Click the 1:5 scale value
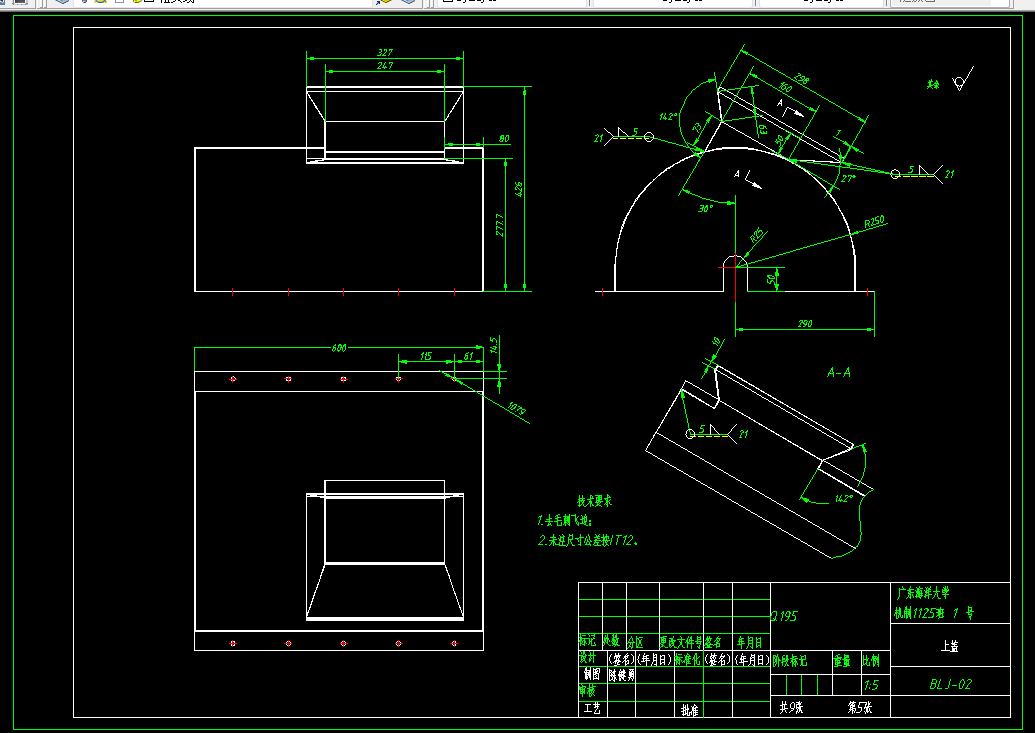The image size is (1035, 733). [871, 685]
